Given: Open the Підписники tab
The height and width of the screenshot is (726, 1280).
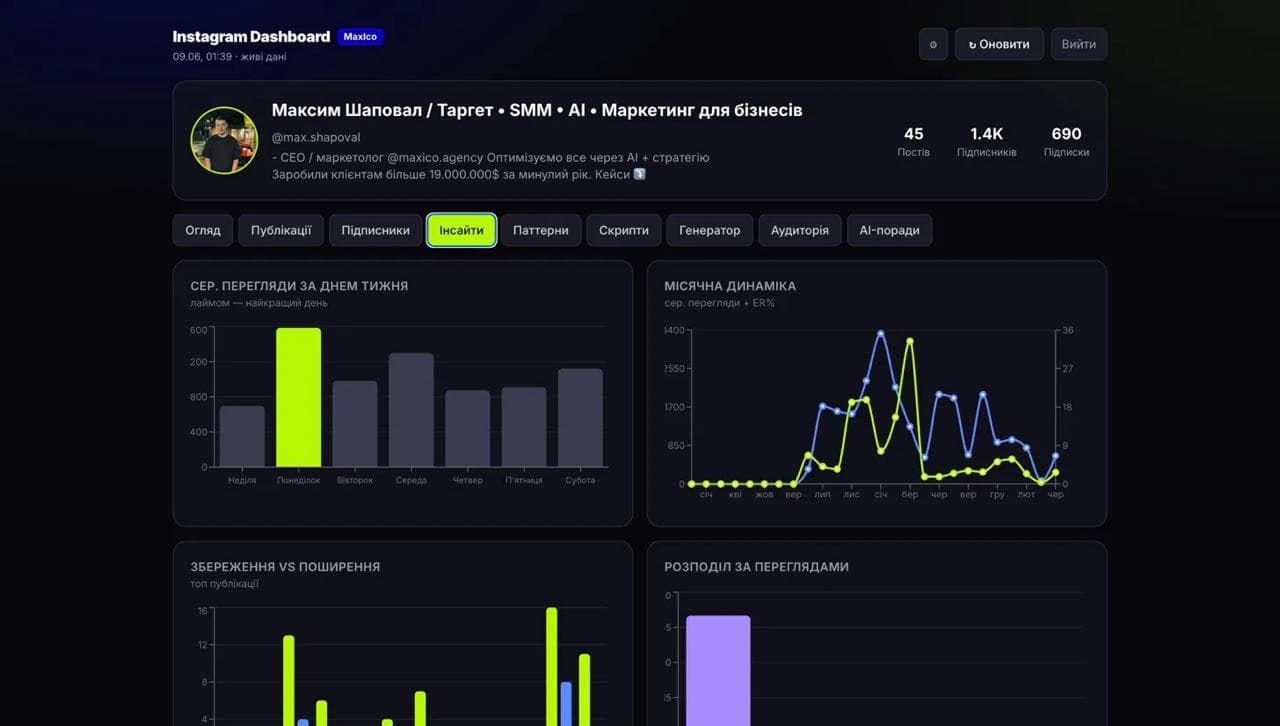Looking at the screenshot, I should coord(375,230).
